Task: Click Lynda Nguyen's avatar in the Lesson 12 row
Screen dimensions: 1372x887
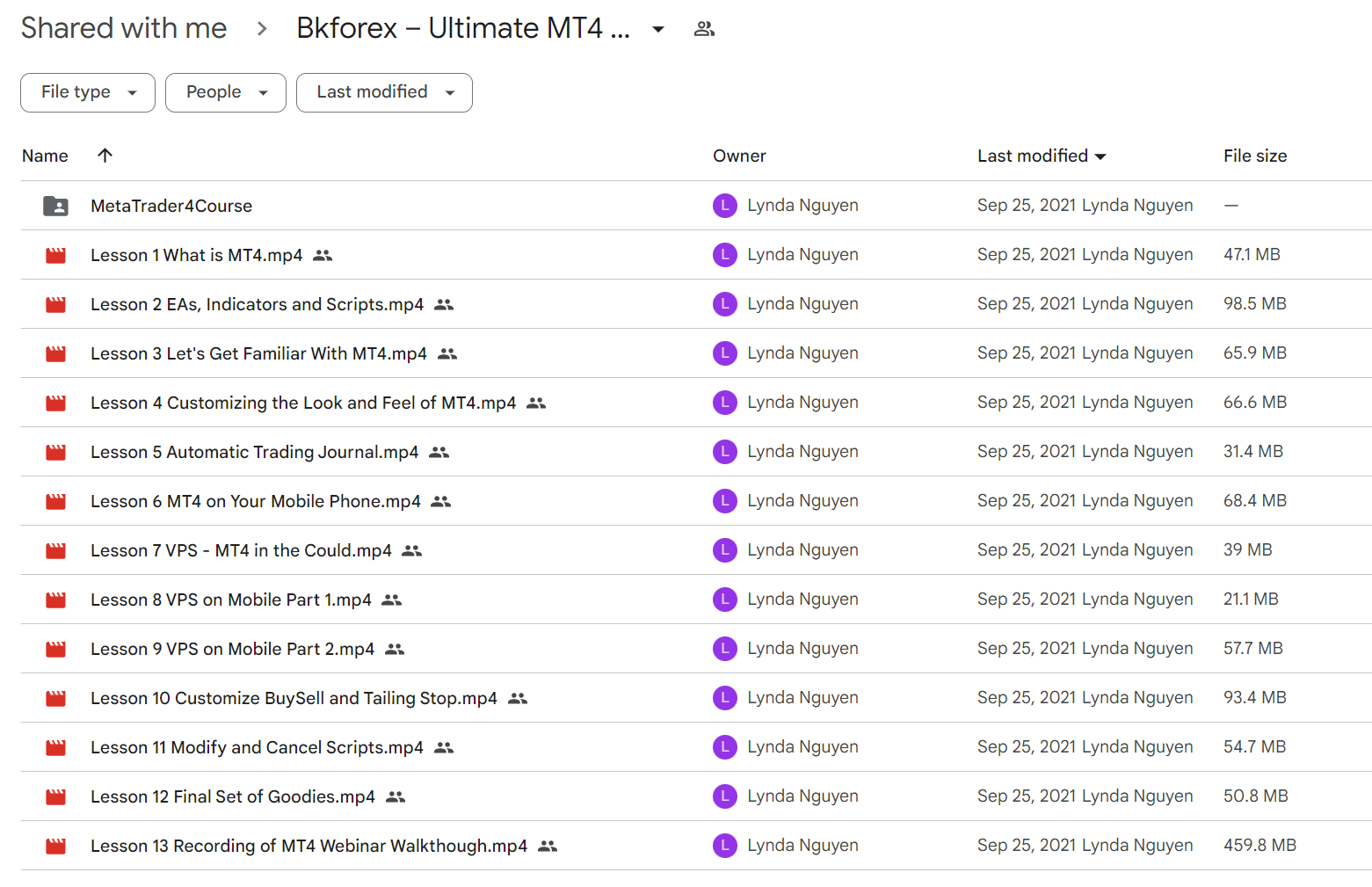Action: tap(724, 796)
